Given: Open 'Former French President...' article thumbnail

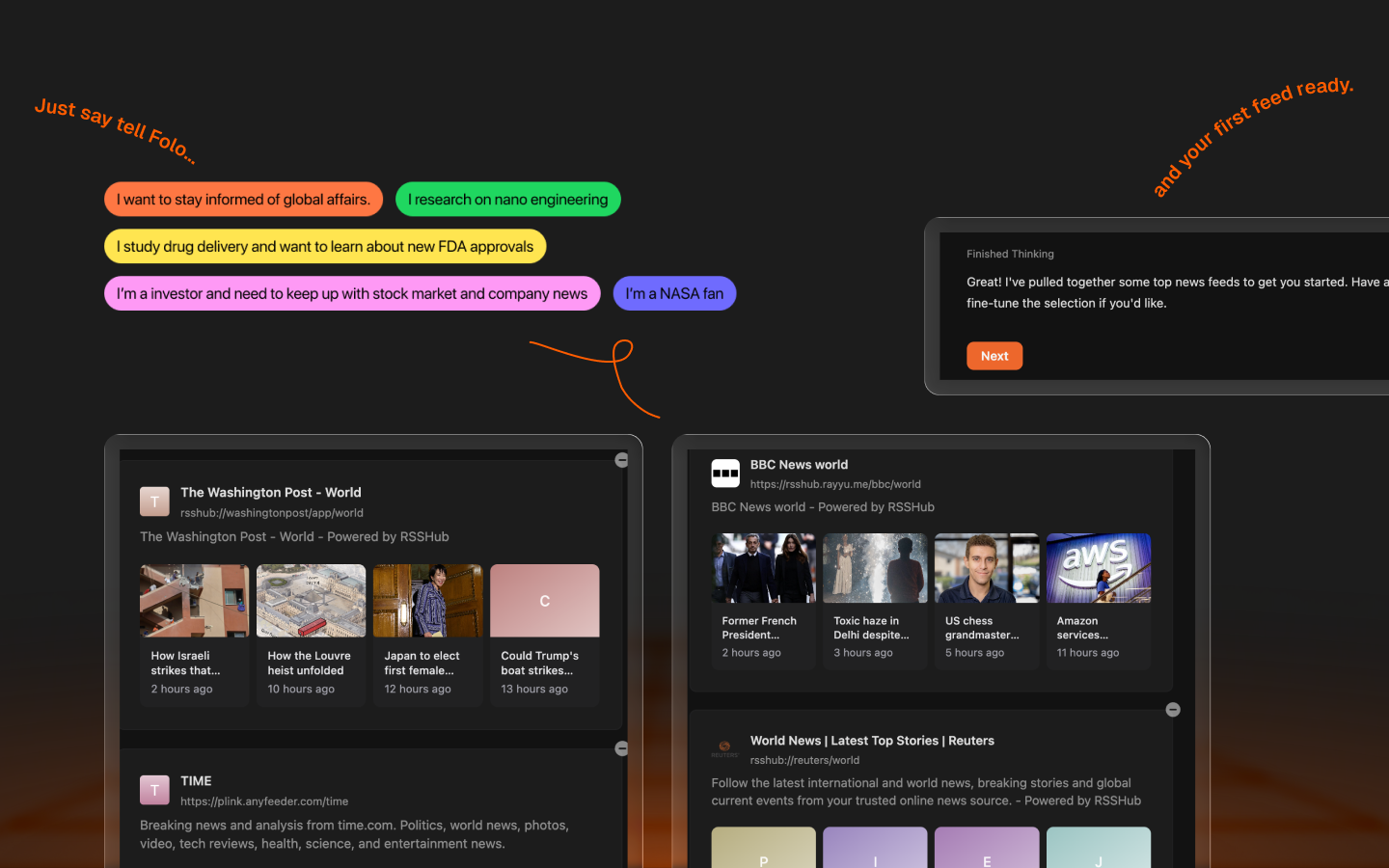Looking at the screenshot, I should (x=763, y=568).
